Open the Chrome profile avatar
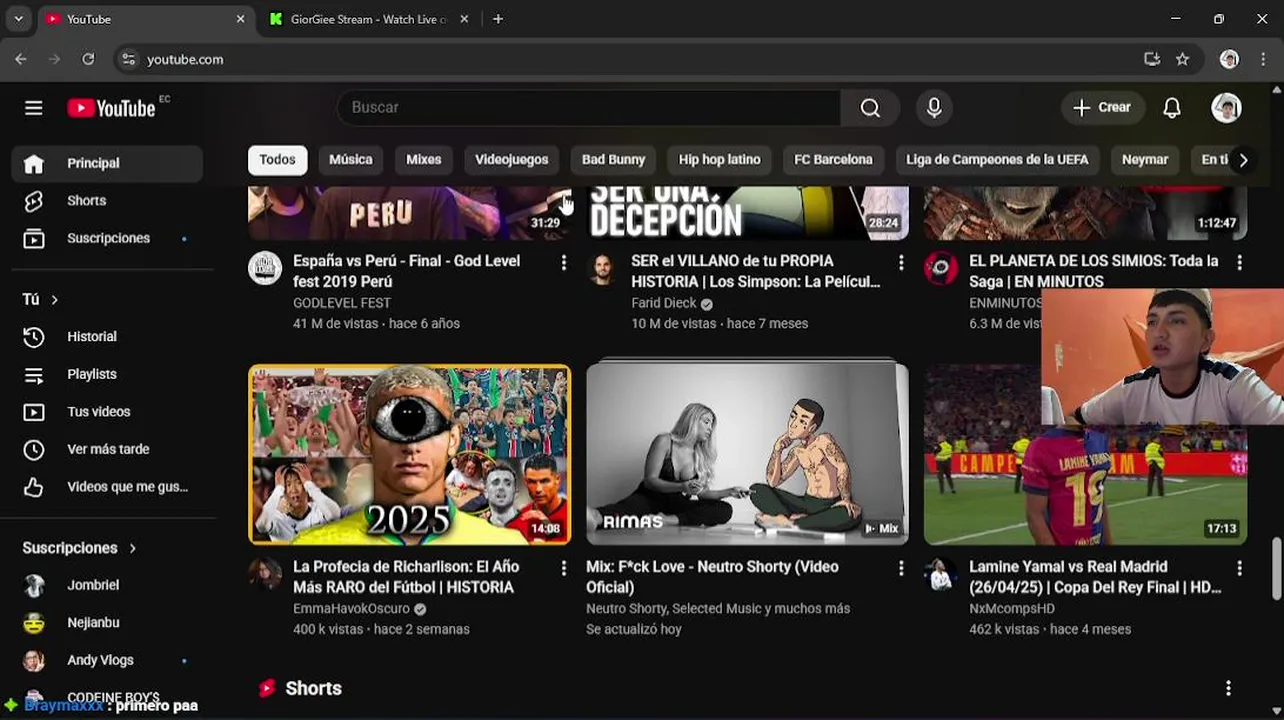This screenshot has width=1284, height=720. pyautogui.click(x=1229, y=59)
